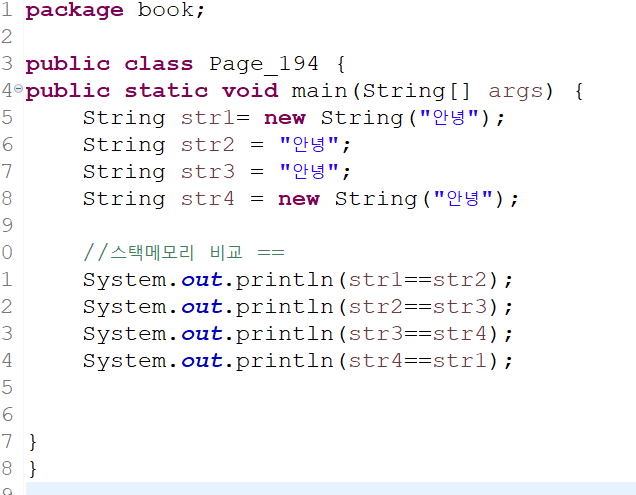This screenshot has height=495, width=636.
Task: Click line number 9 in the gutter below str4
Action: pos(7,226)
